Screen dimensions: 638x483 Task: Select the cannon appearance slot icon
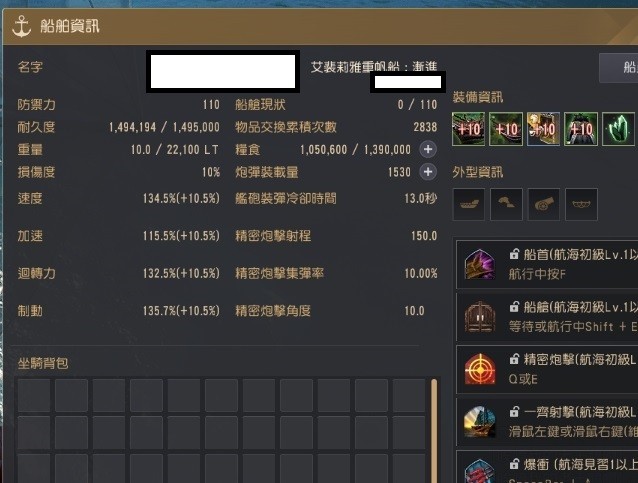(544, 204)
